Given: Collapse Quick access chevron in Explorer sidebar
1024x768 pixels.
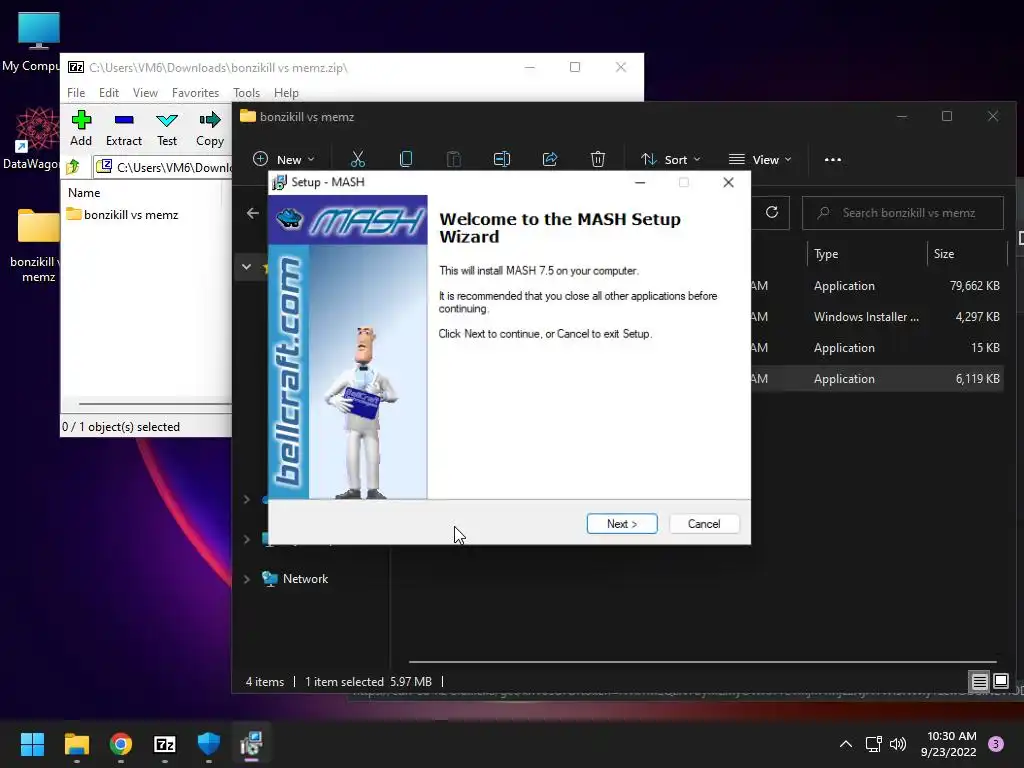Looking at the screenshot, I should 246,266.
